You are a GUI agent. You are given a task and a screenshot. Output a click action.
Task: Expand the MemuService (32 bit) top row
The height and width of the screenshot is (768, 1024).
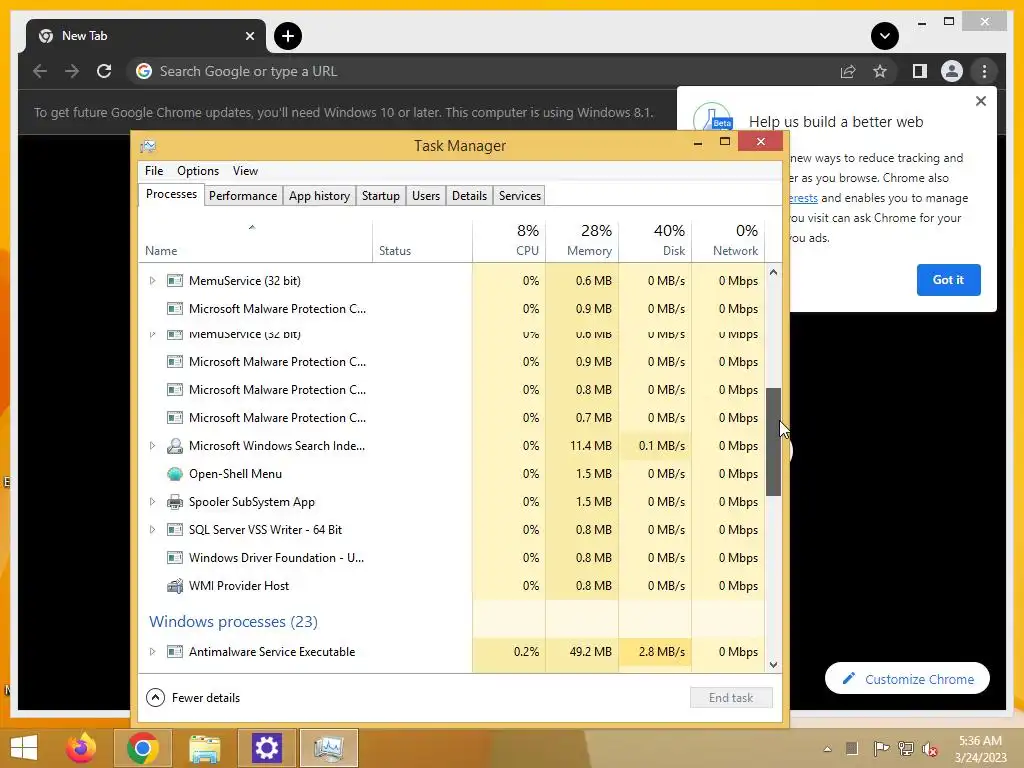pos(152,281)
